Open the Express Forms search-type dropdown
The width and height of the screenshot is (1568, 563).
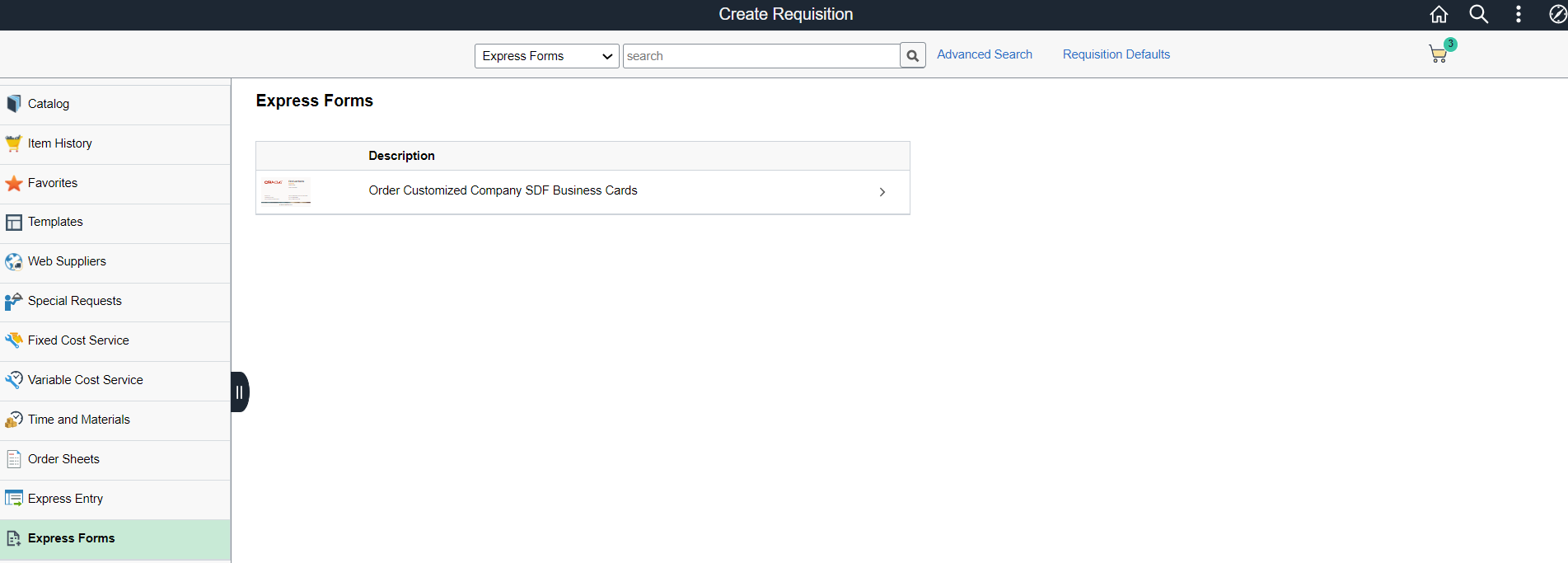point(547,55)
